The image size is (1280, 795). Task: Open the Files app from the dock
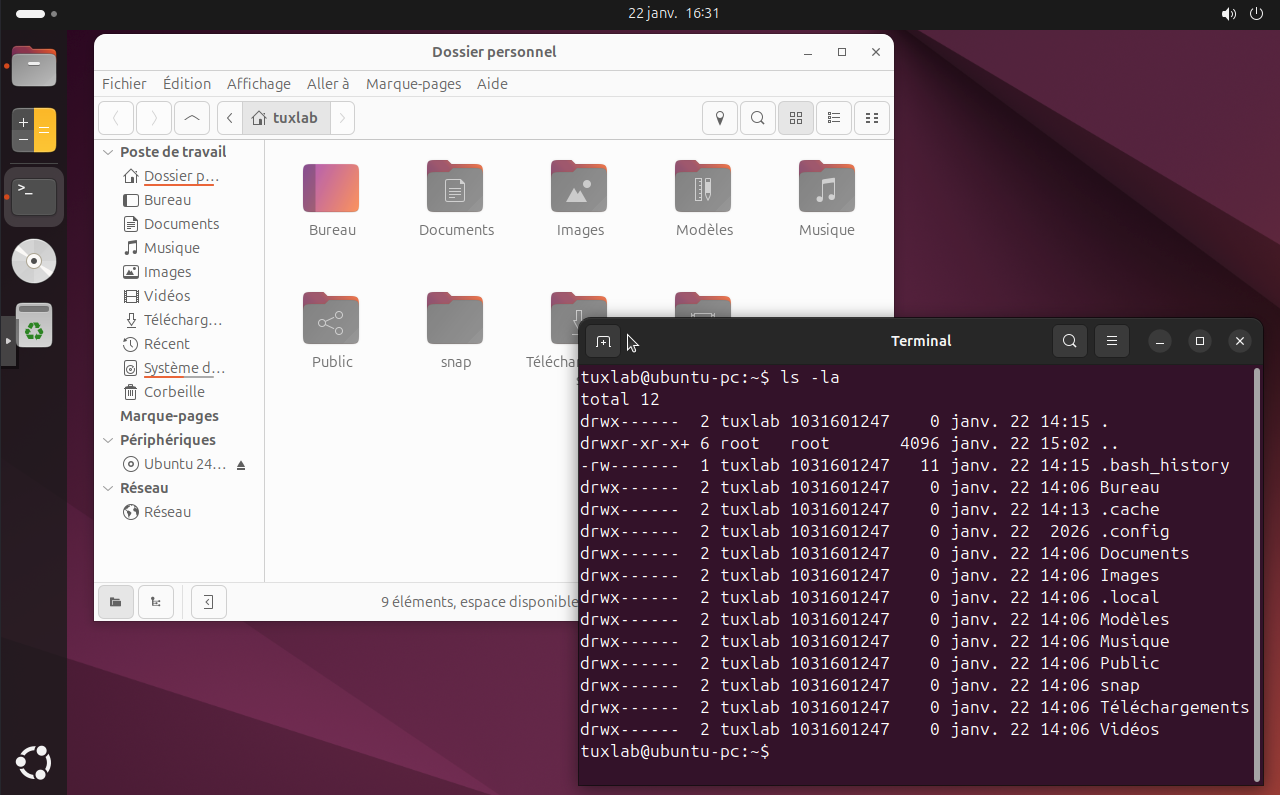[x=34, y=66]
